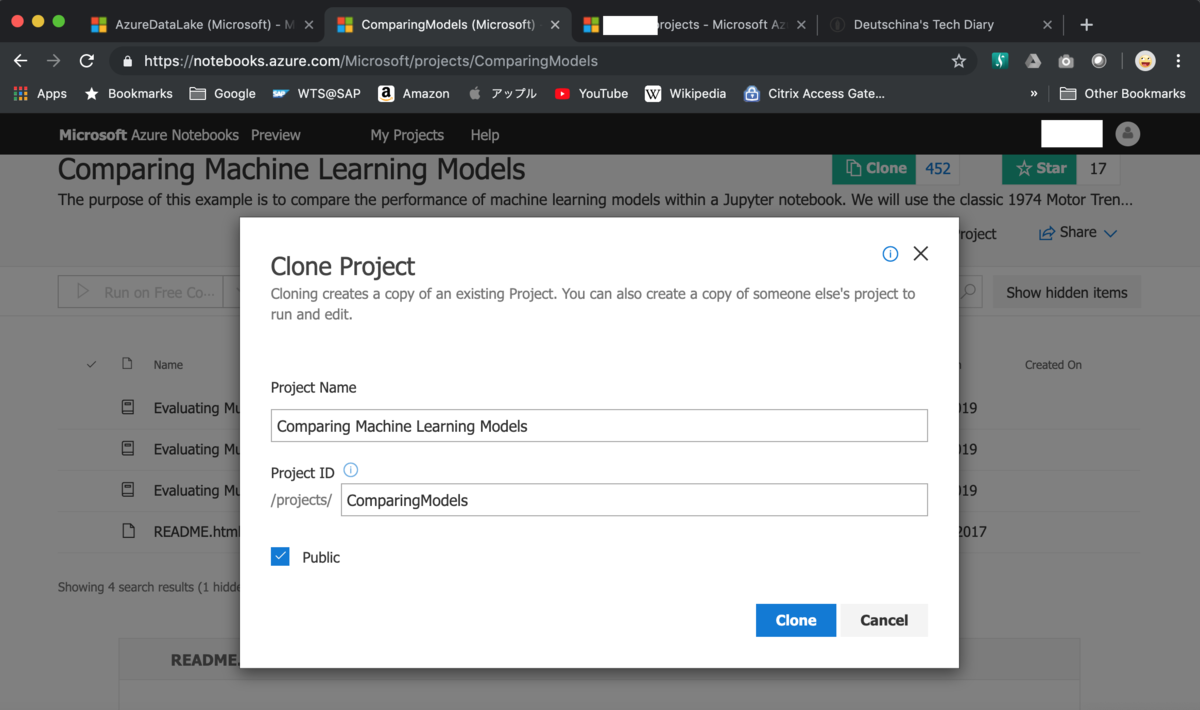1200x710 pixels.
Task: Show the Project ID info tooltip
Action: pyautogui.click(x=351, y=470)
